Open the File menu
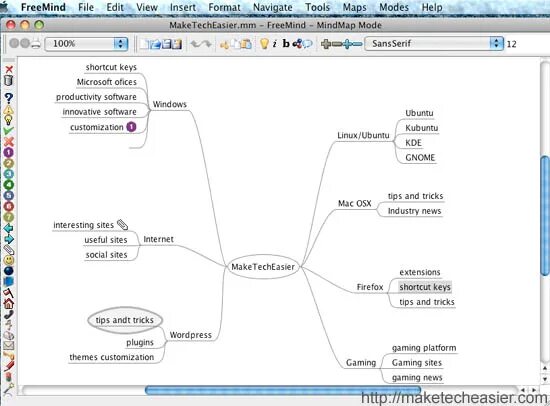The width and height of the screenshot is (550, 406). click(x=86, y=7)
